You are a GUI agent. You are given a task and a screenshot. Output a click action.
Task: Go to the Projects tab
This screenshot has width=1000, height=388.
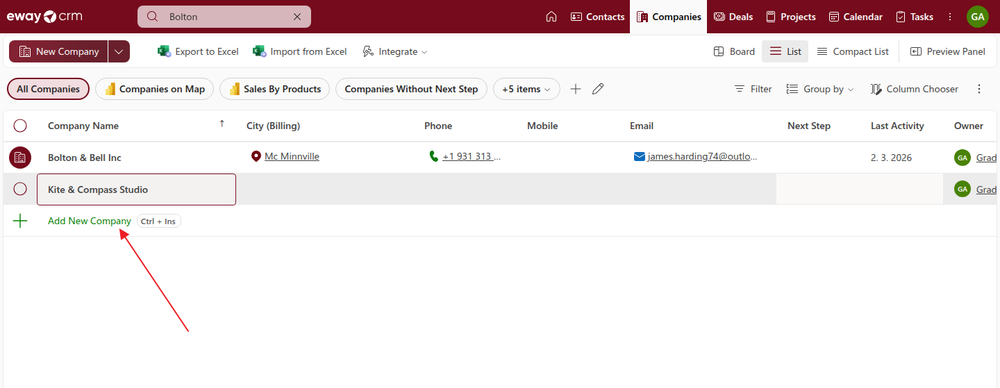pyautogui.click(x=791, y=17)
